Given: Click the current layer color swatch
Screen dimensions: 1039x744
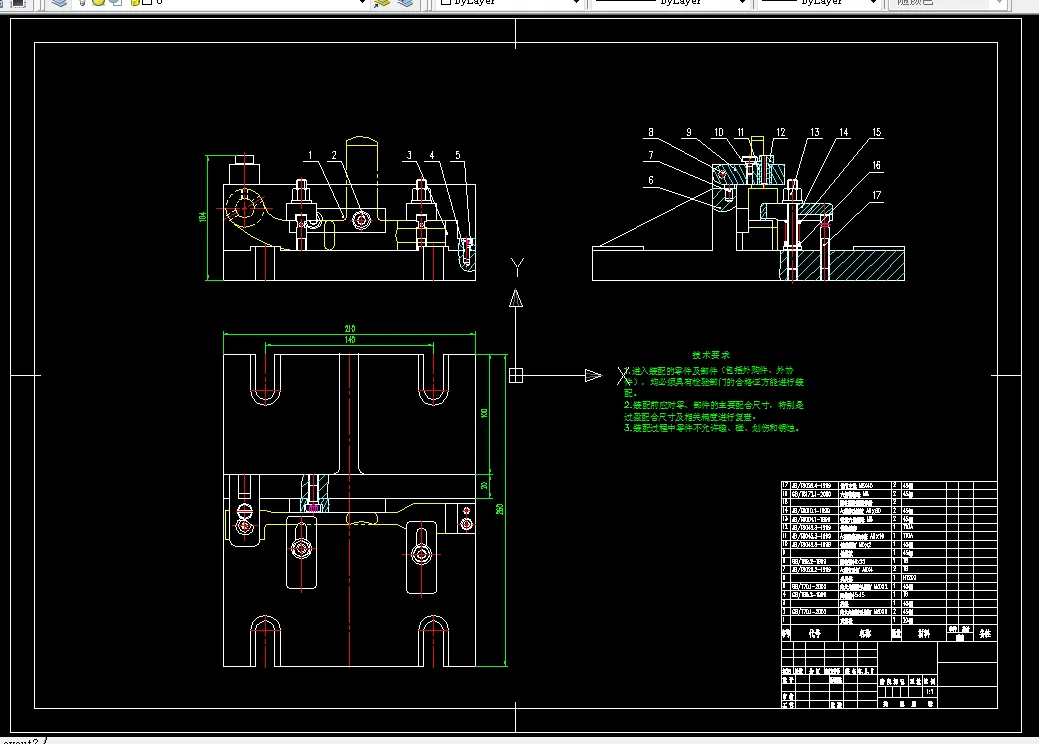Looking at the screenshot, I should point(146,3).
